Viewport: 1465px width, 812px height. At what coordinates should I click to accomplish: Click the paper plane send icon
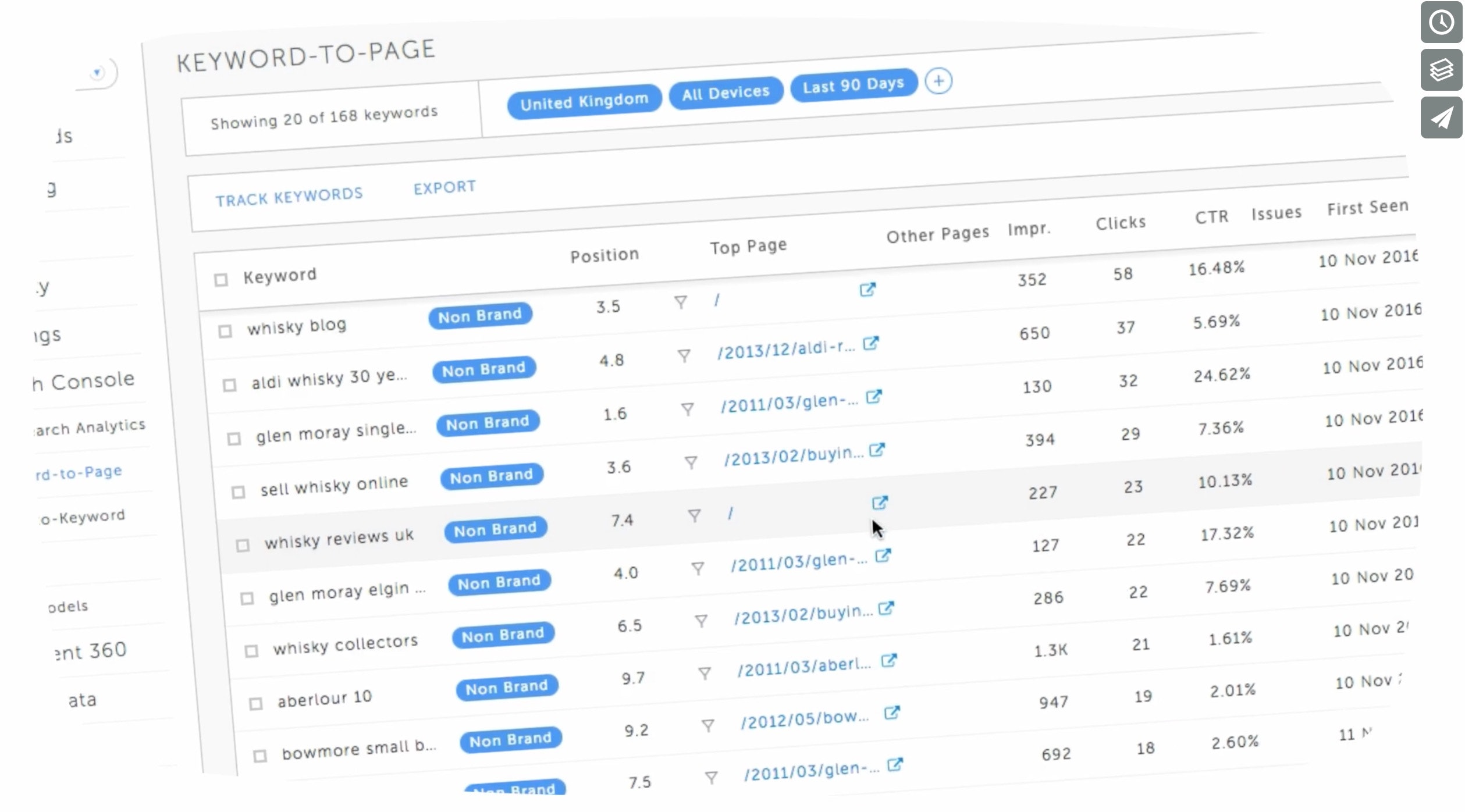(1441, 118)
